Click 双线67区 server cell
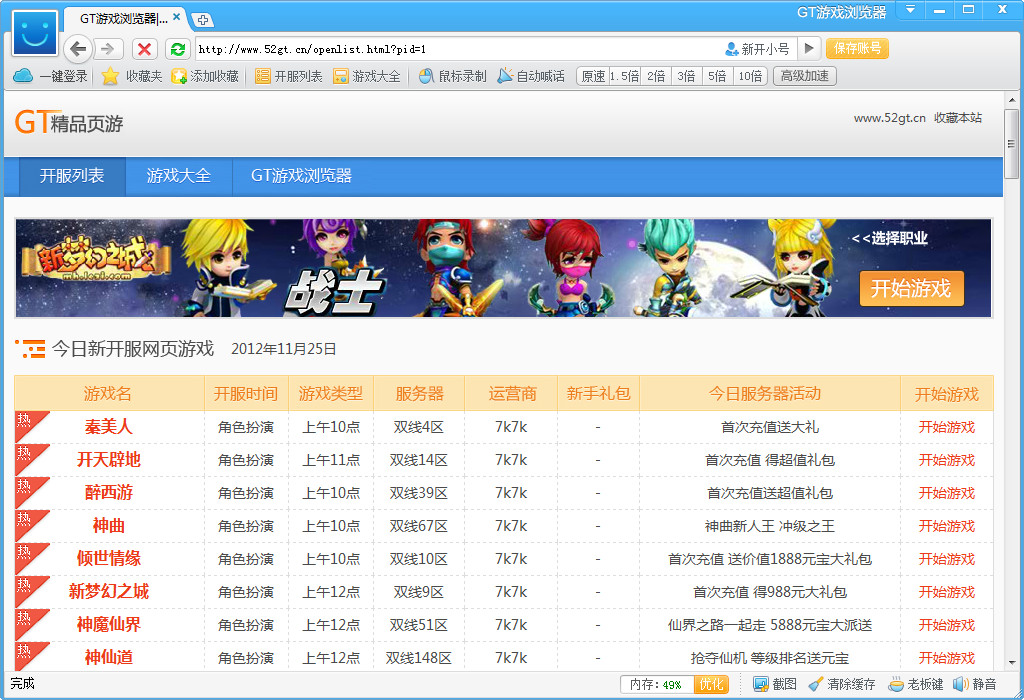 coord(419,526)
